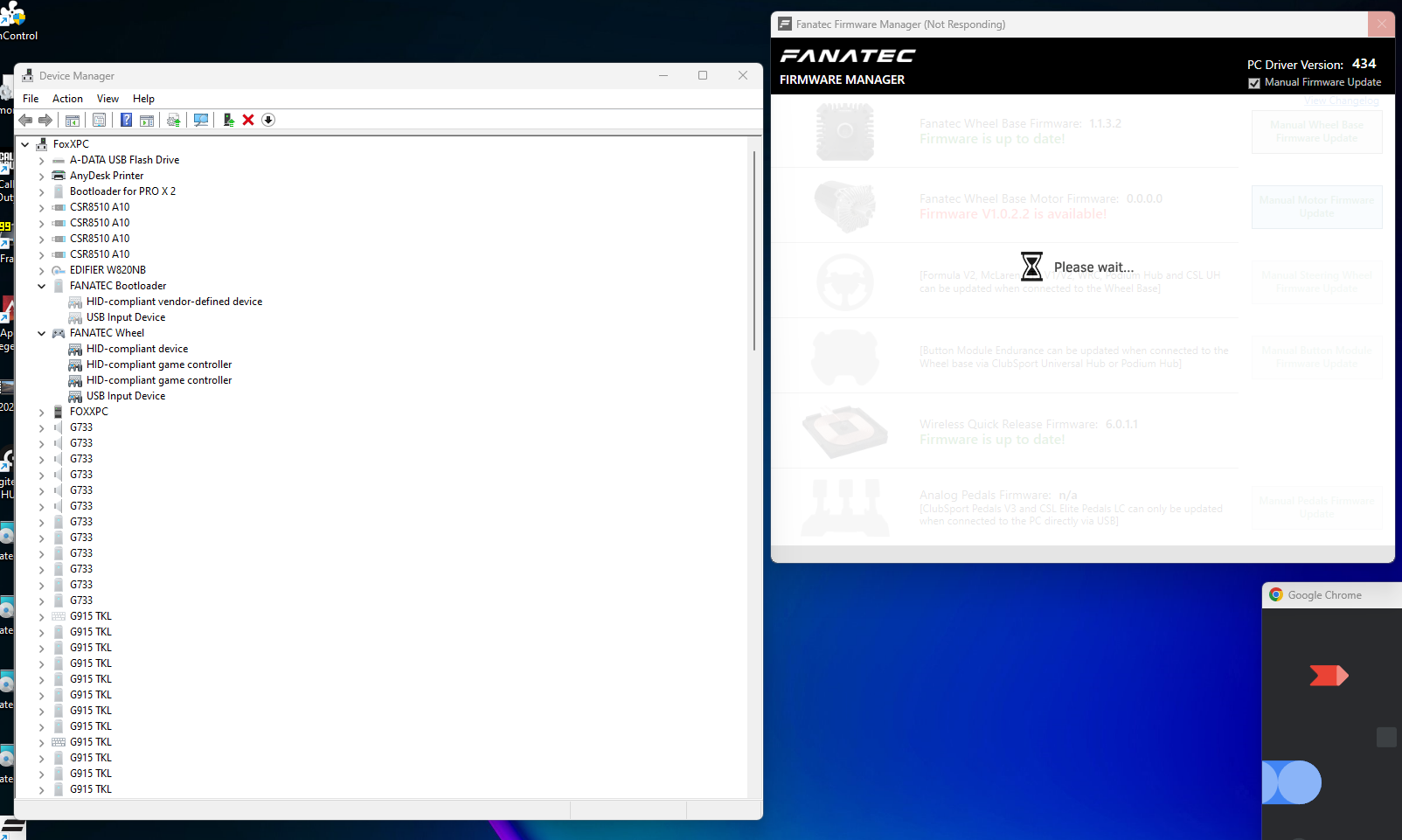Click 'Firmware V1.0.2.2 is available!' text
Image resolution: width=1402 pixels, height=840 pixels.
[x=1012, y=214]
